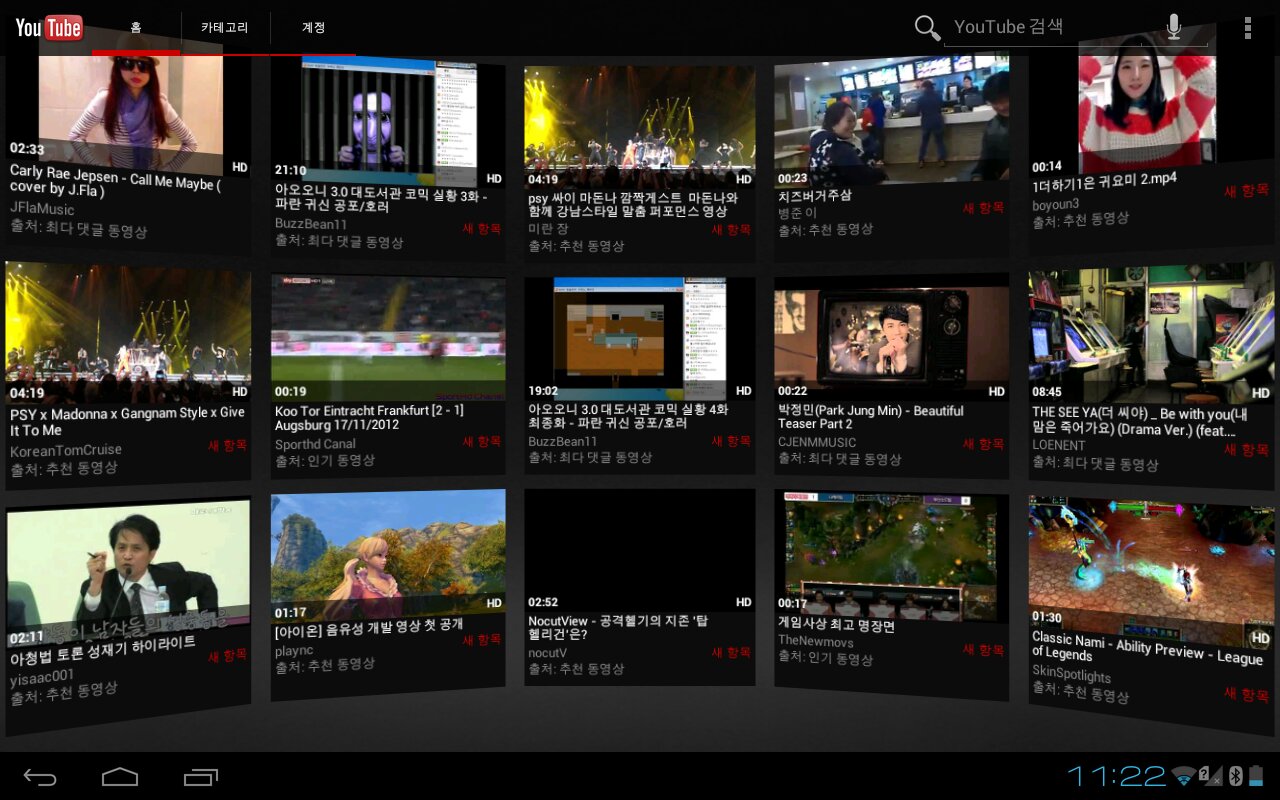Tap the Bluetooth status icon
1280x800 pixels.
point(1235,775)
